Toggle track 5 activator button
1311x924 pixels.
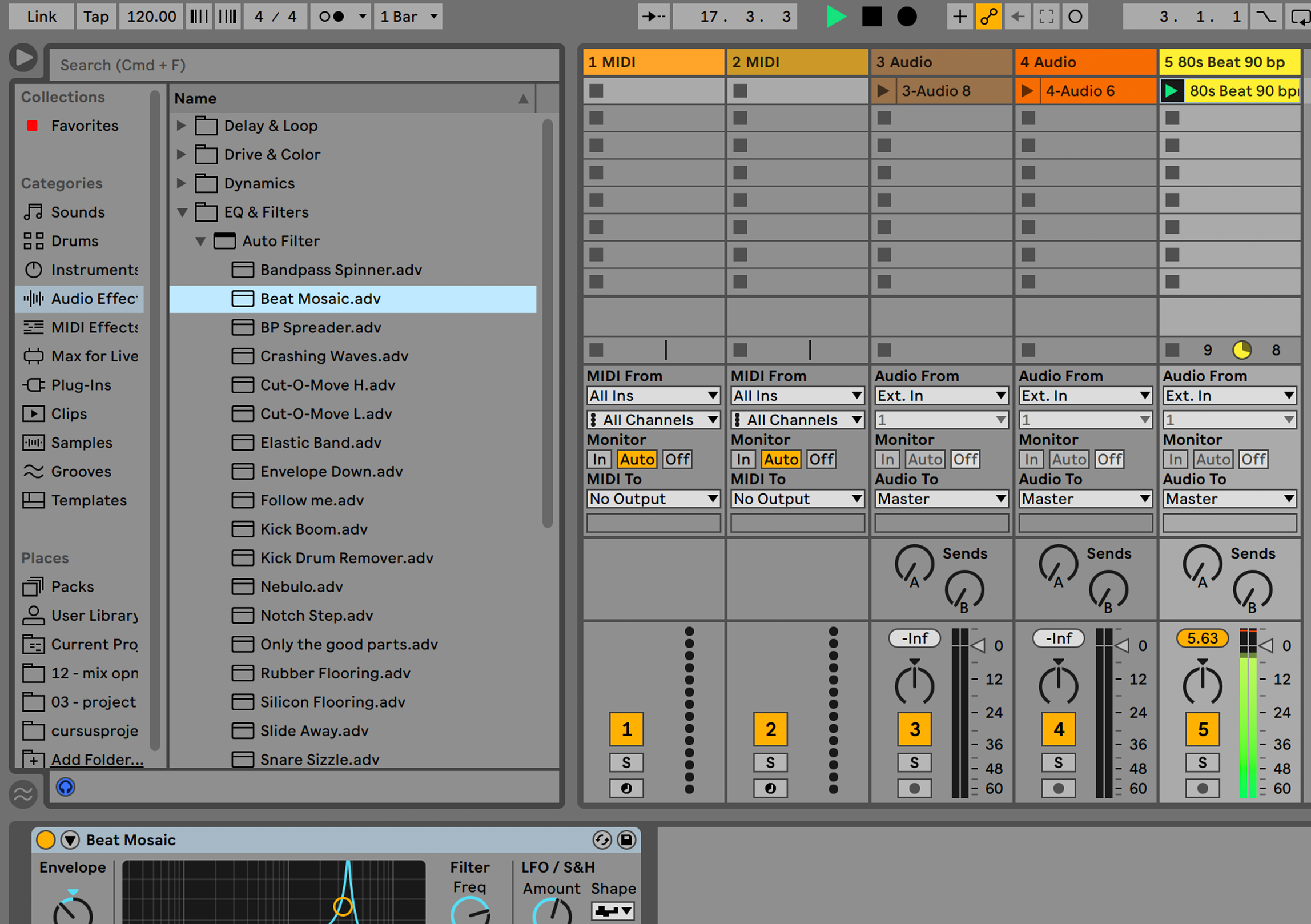(1203, 729)
